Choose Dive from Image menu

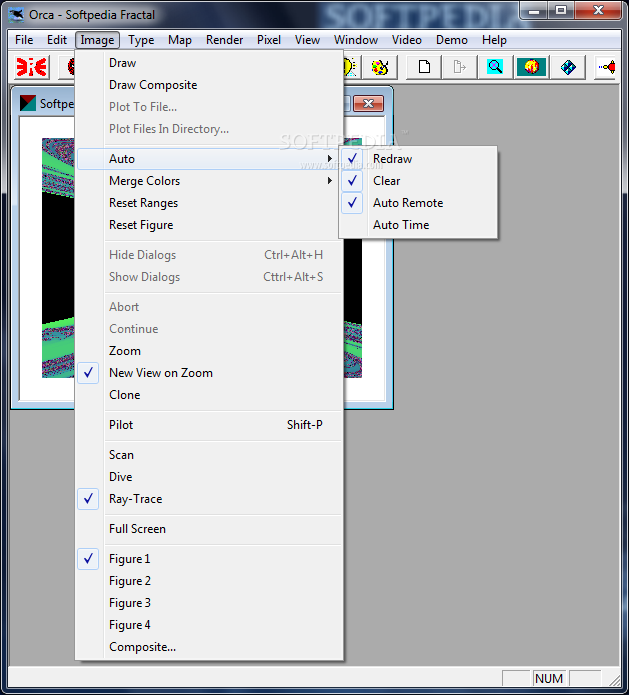[209, 477]
